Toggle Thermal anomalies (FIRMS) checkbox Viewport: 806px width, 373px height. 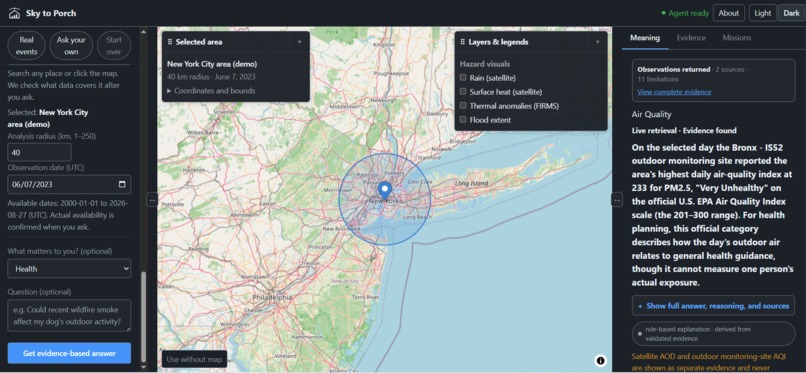click(463, 106)
